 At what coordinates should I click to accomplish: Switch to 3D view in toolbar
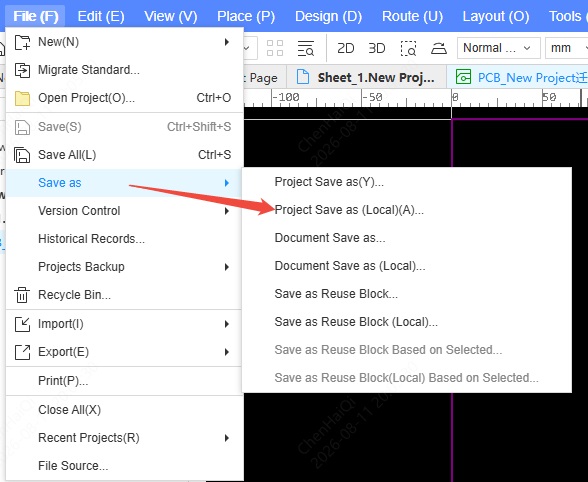point(376,48)
